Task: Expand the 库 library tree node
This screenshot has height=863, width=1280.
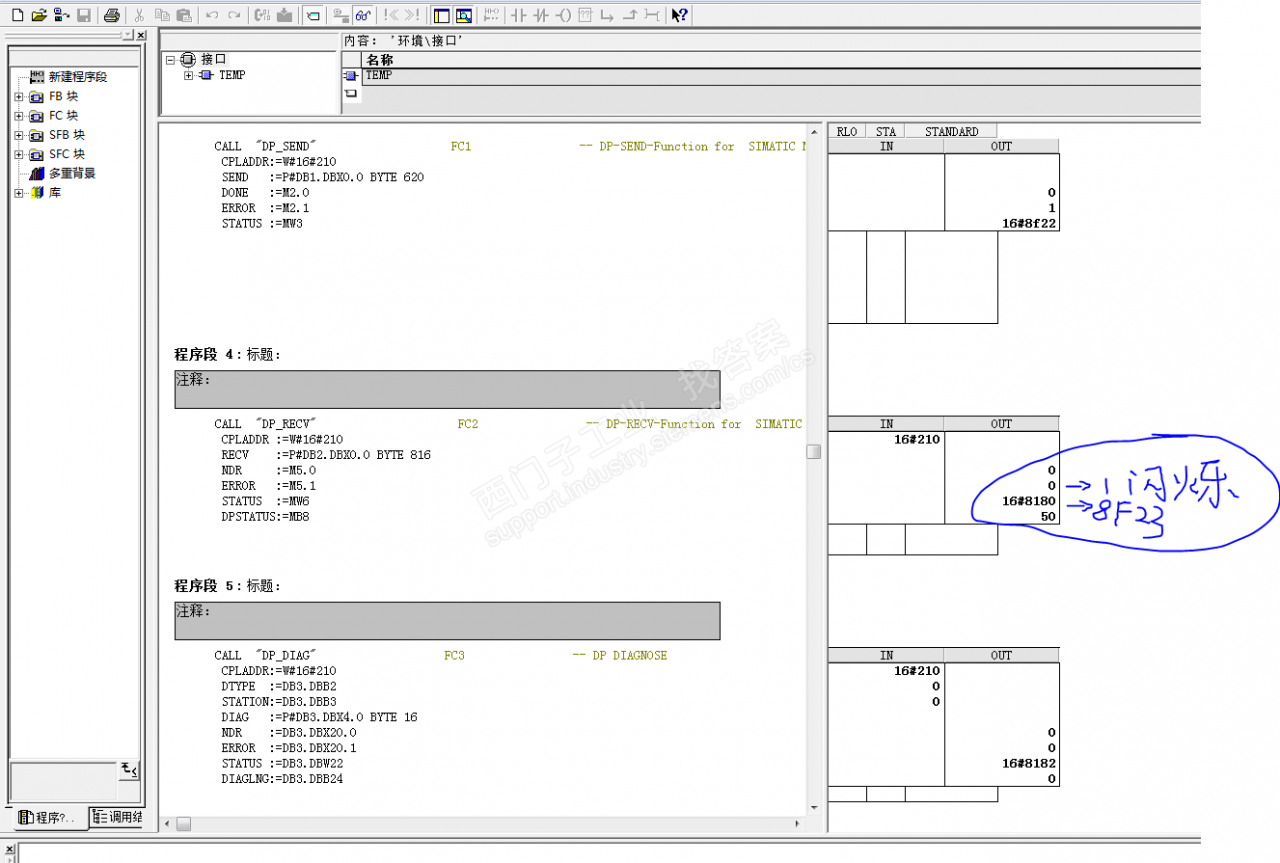Action: pyautogui.click(x=19, y=193)
